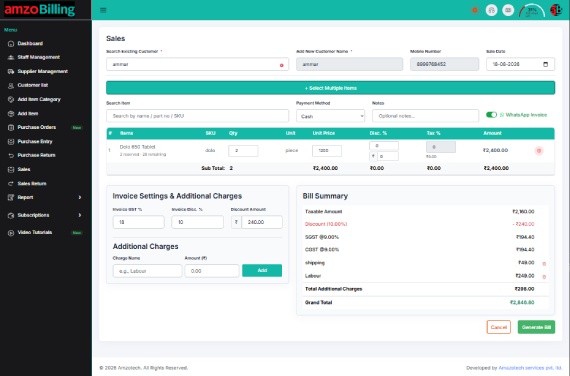Click the item Tax % field

[441, 147]
